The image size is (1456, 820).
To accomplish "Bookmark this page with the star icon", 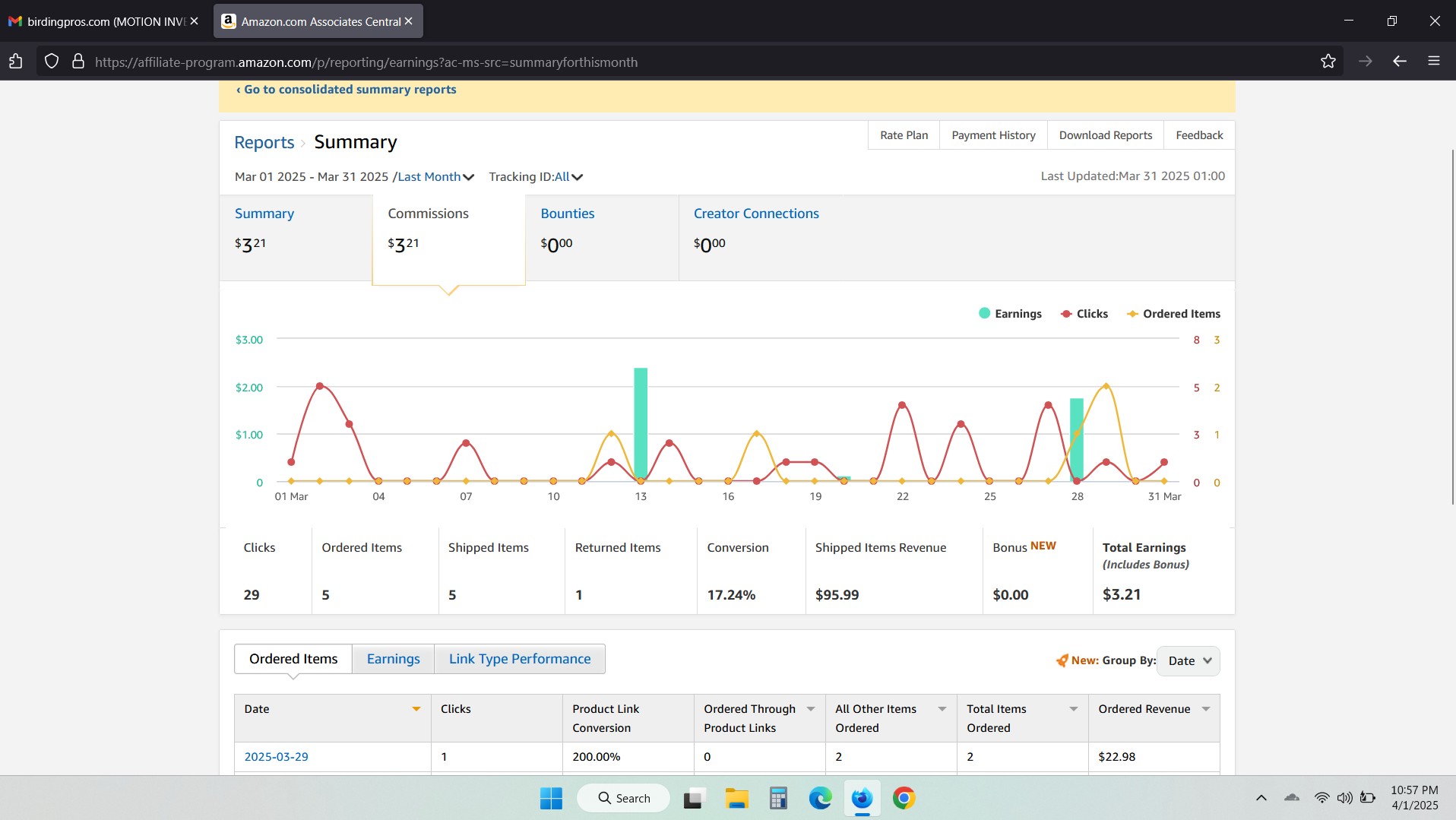I will pyautogui.click(x=1328, y=62).
